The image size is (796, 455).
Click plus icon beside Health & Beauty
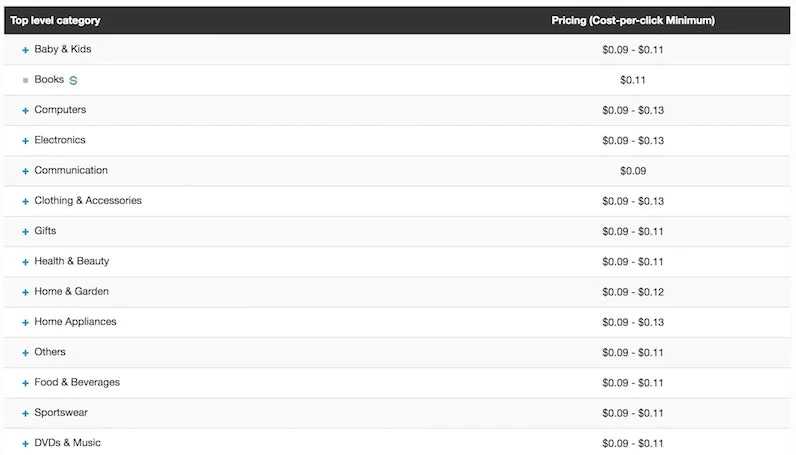(25, 262)
